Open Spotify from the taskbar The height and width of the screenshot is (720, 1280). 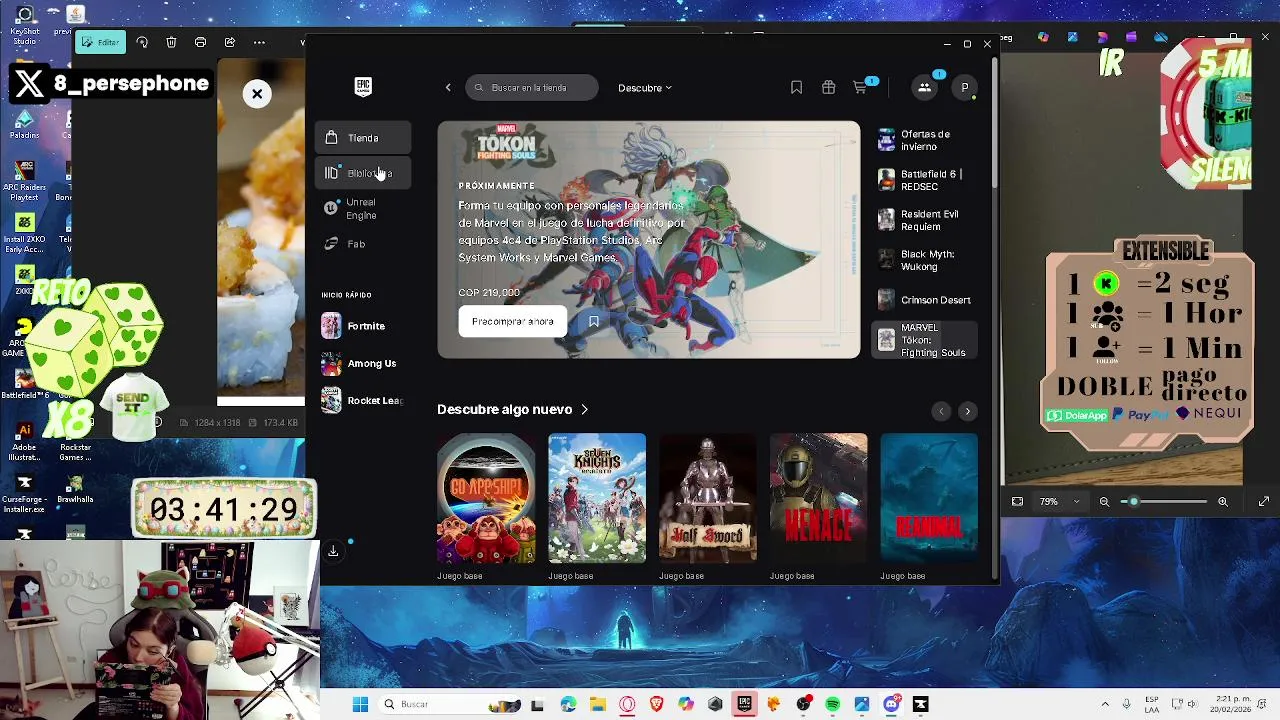click(833, 704)
